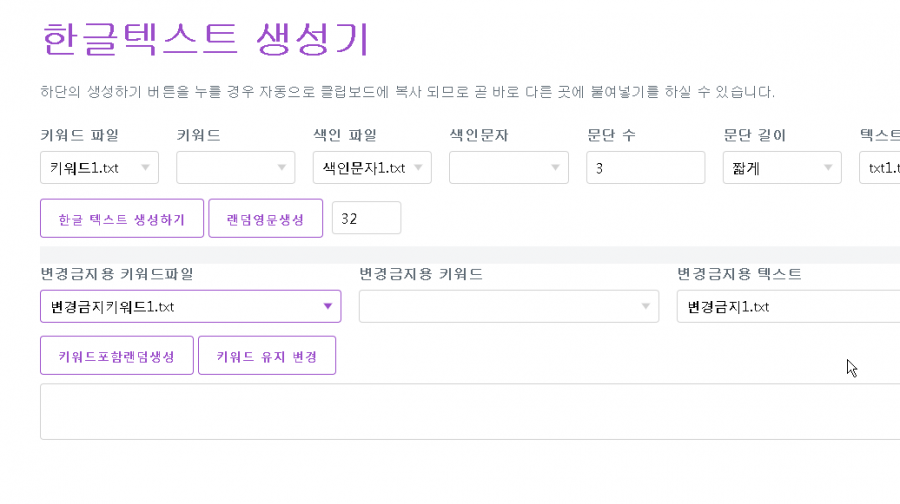Screen dimensions: 900x504
Task: Open the 색인 파일 dropdown showing 색인문자1.txt
Action: click(x=372, y=168)
